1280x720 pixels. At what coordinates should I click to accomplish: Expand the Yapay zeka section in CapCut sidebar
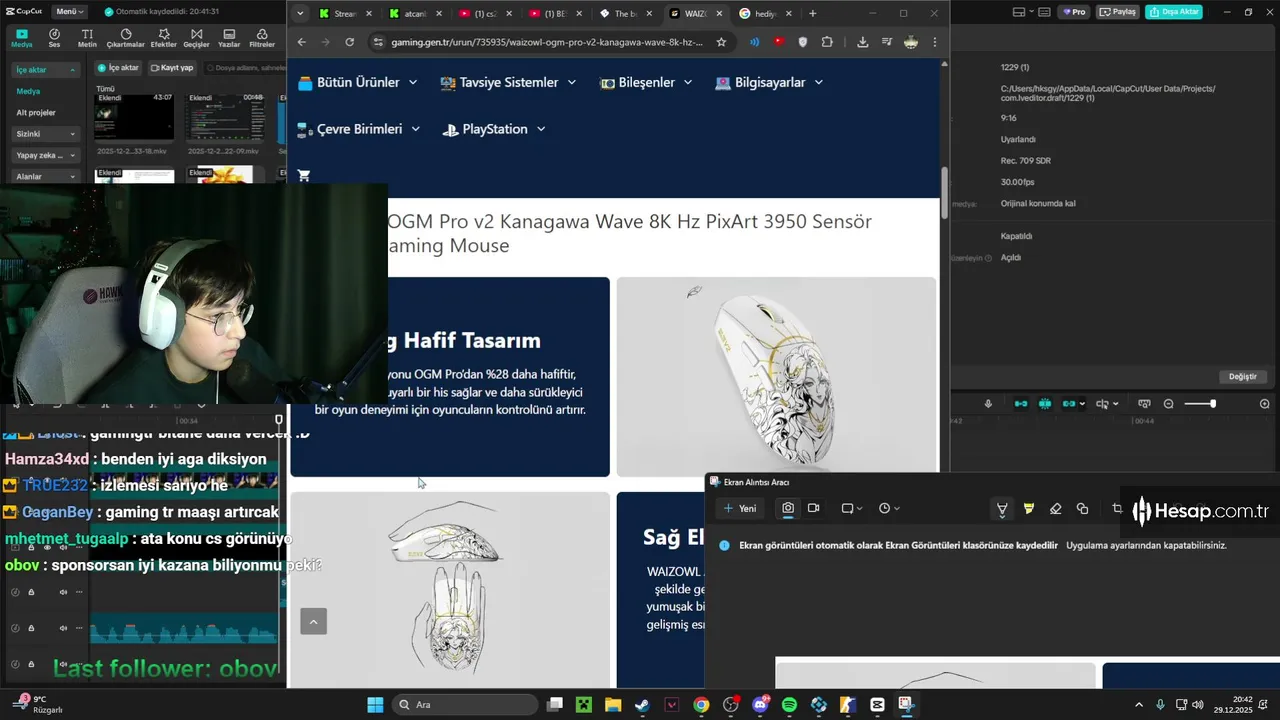[x=46, y=155]
